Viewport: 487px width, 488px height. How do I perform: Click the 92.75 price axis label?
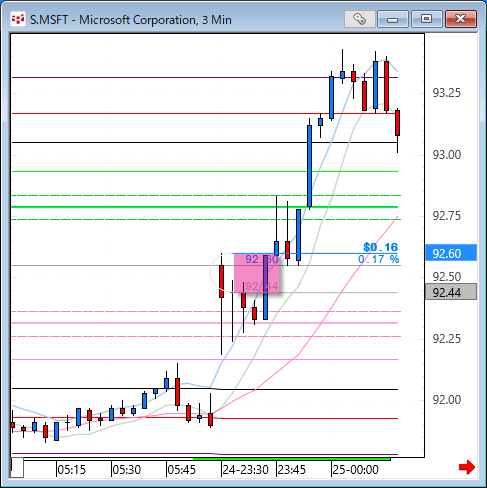coord(446,216)
